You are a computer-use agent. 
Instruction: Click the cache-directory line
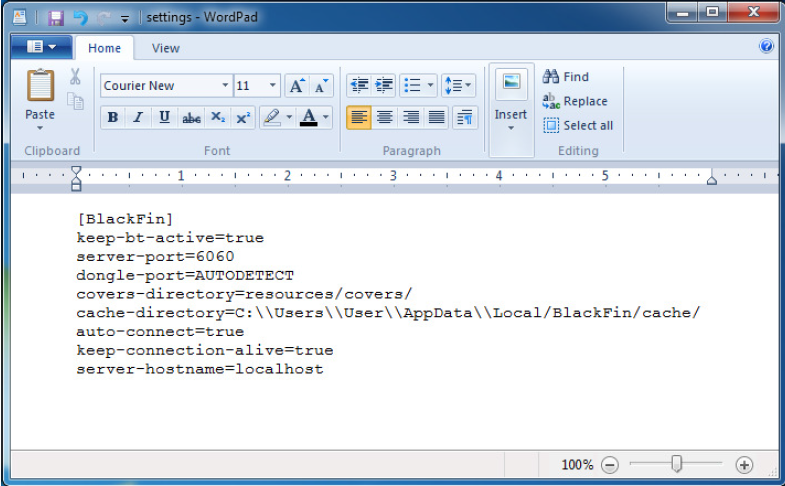(388, 313)
